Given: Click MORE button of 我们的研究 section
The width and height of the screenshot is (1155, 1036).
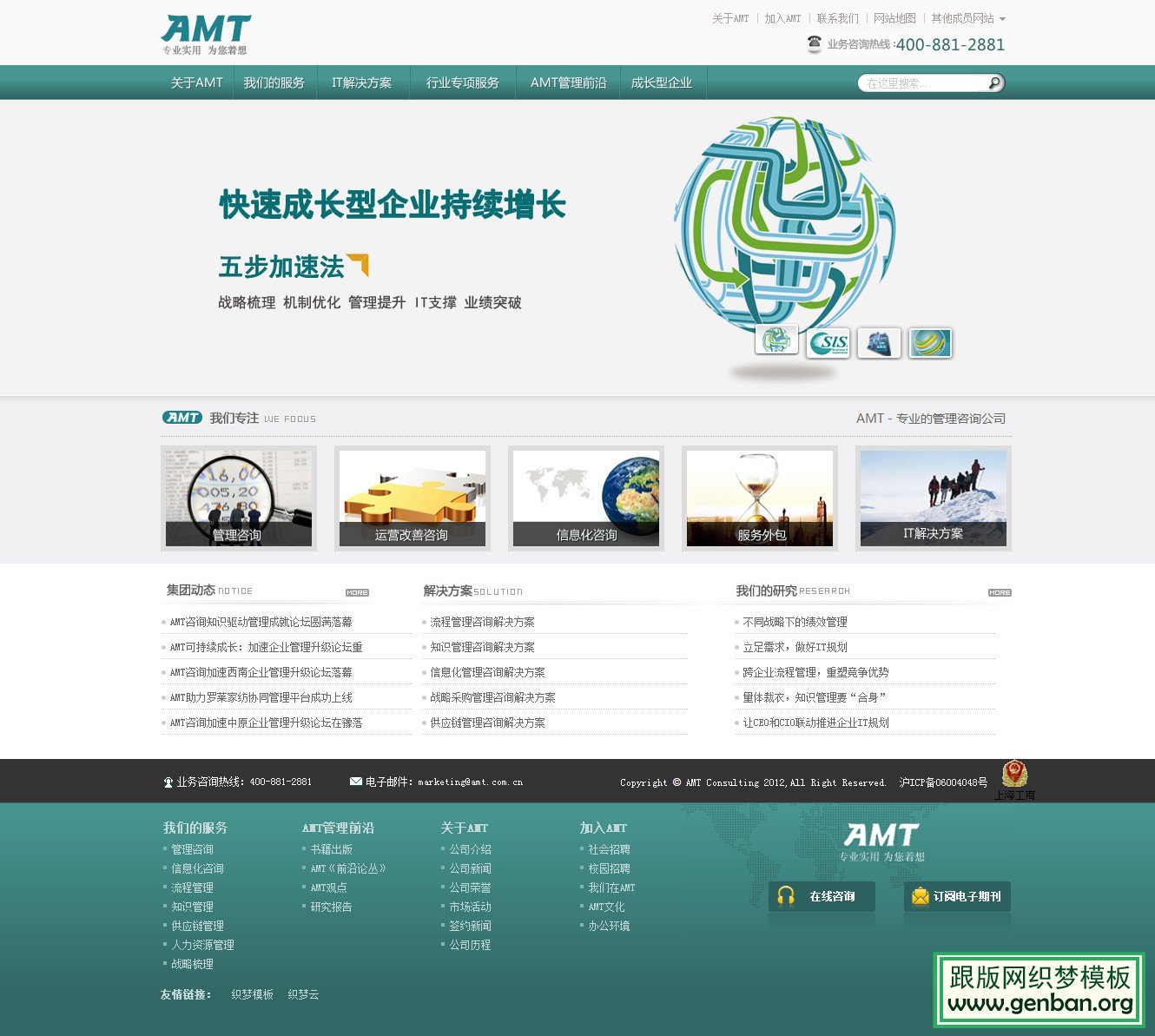Looking at the screenshot, I should click(999, 592).
